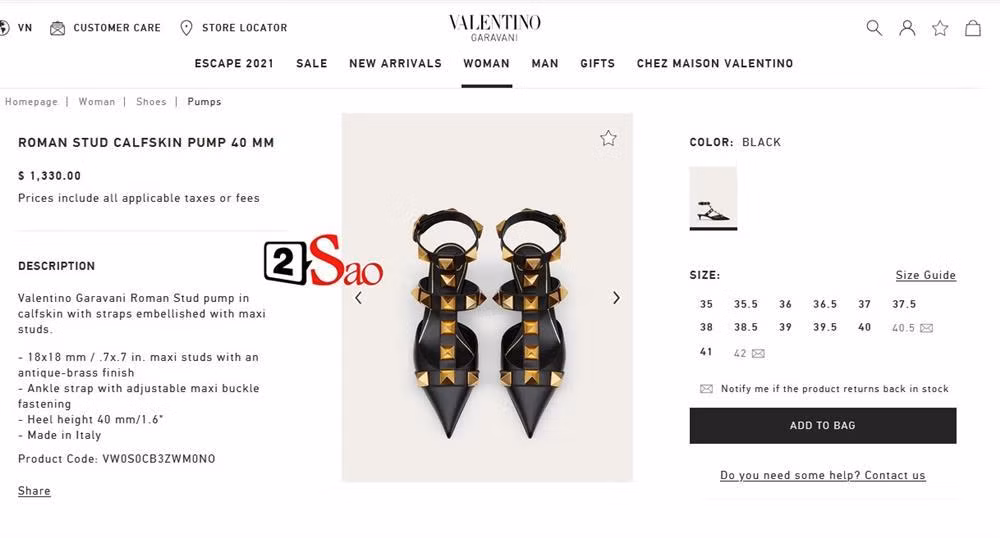Select size 37.5
Screen dimensions: 1000x538
pyautogui.click(x=904, y=304)
